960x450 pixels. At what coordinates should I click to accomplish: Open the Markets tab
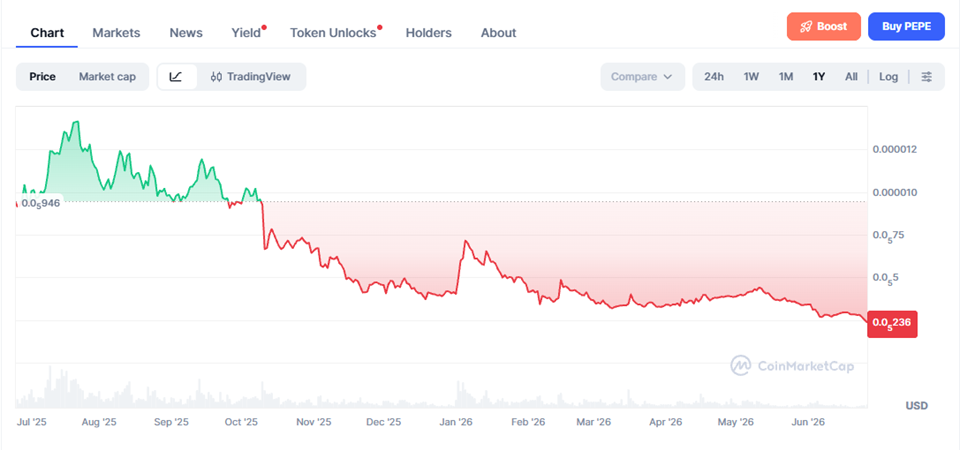116,33
